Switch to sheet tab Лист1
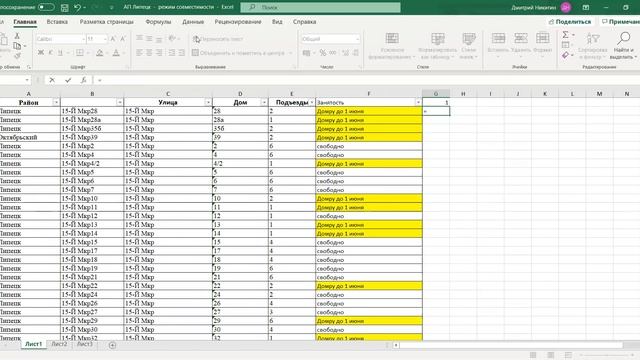 (x=33, y=344)
